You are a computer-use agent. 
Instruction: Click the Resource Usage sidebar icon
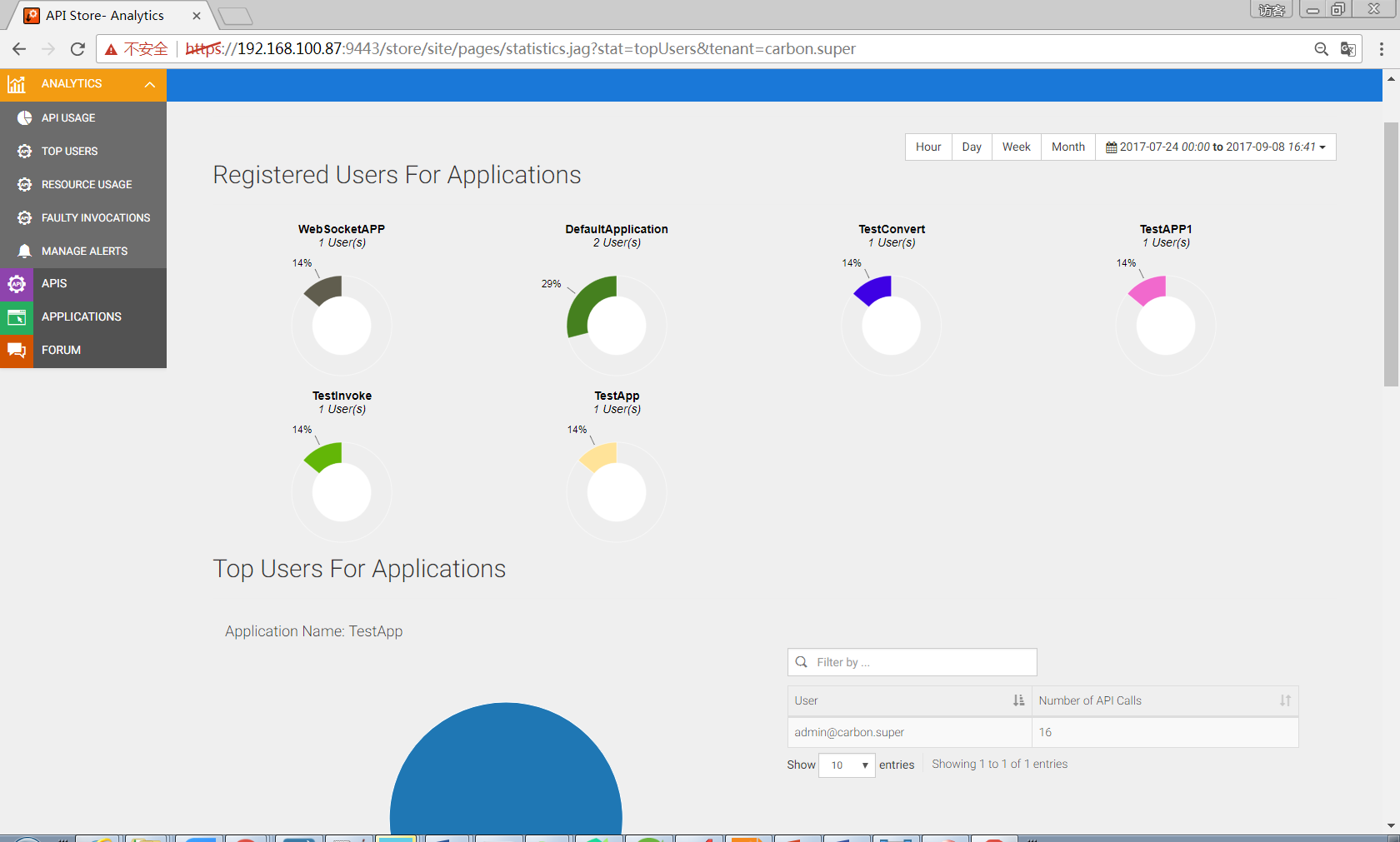[x=25, y=184]
